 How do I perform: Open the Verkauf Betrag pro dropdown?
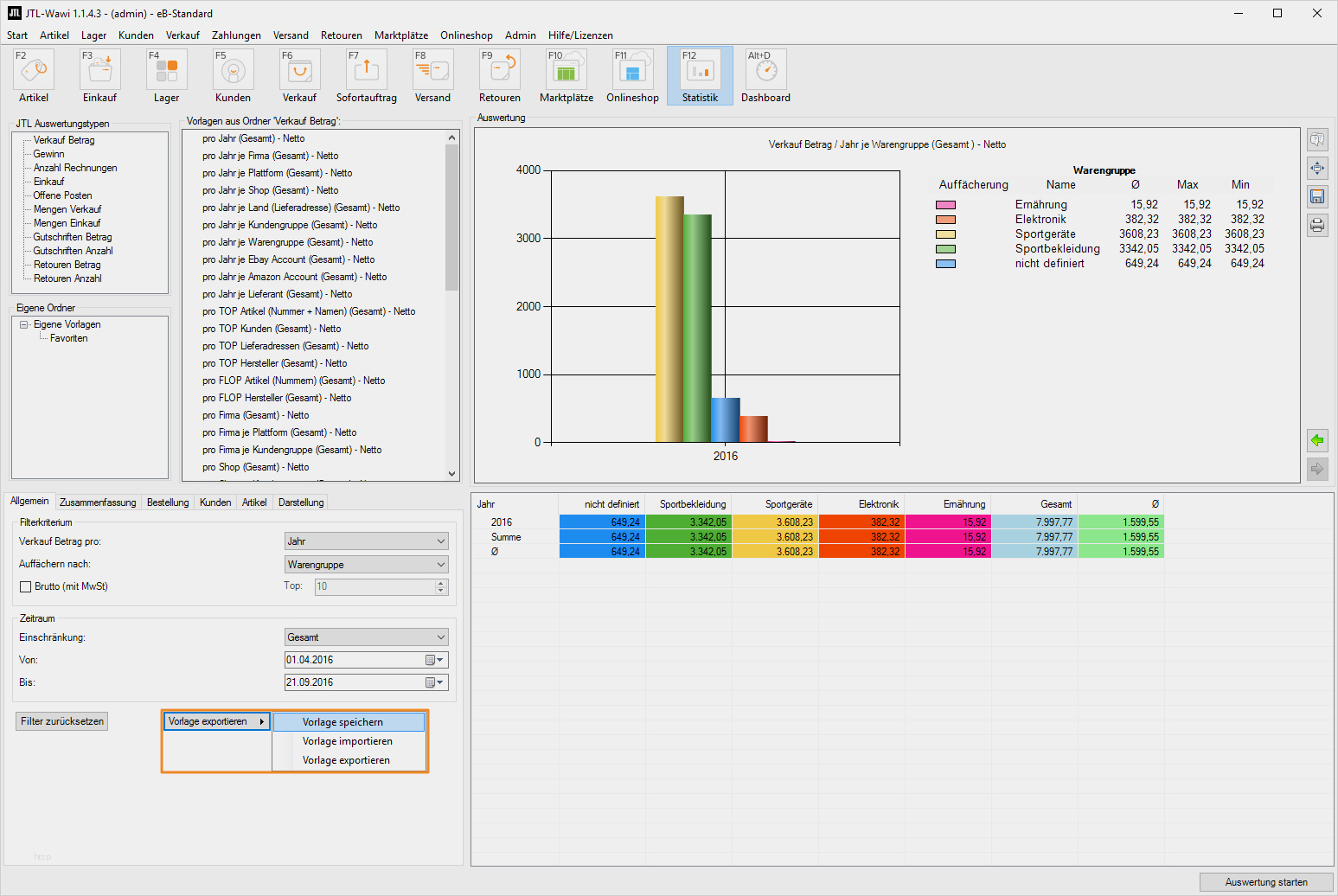click(367, 541)
